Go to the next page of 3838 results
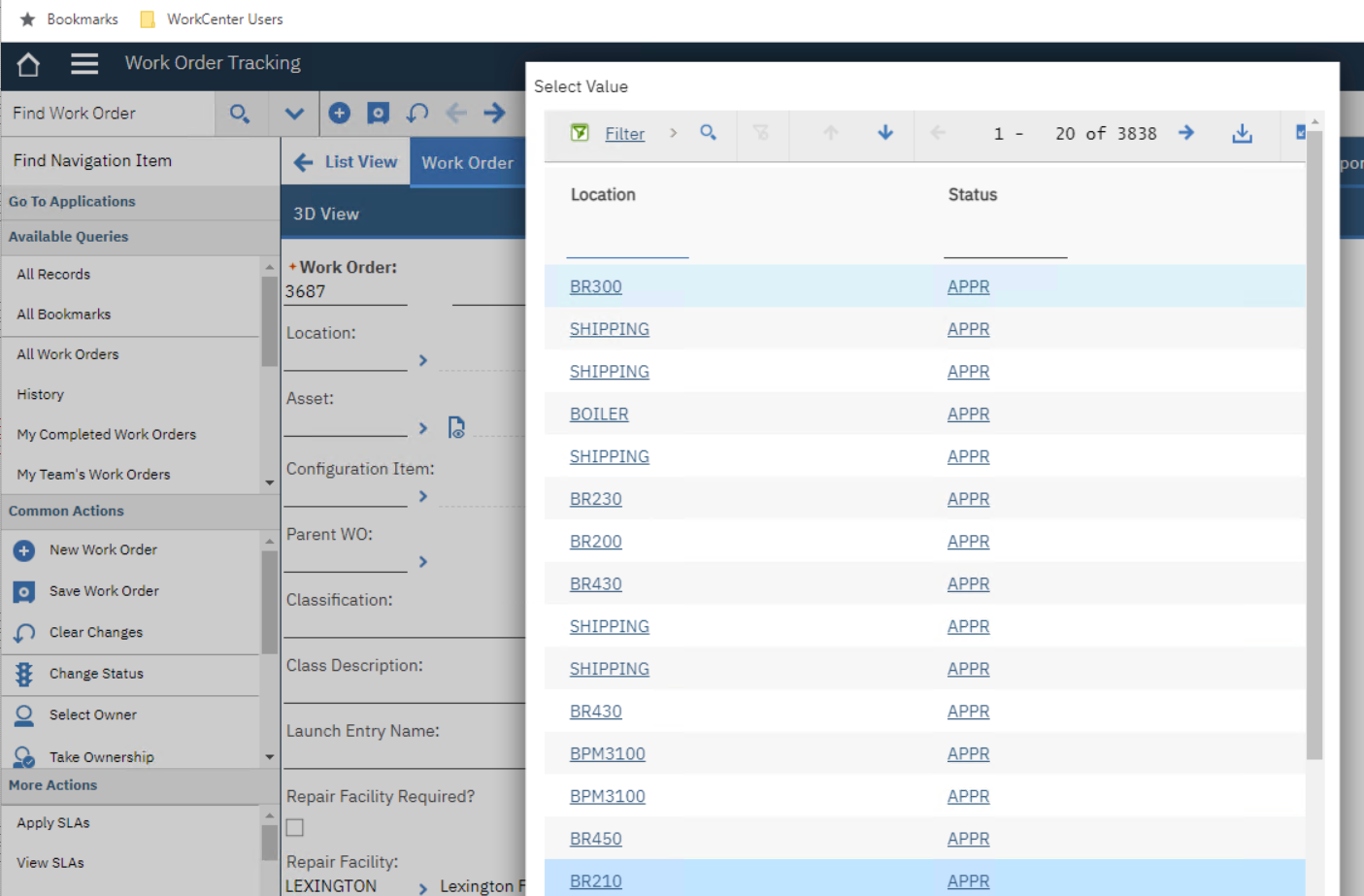Viewport: 1364px width, 896px height. 1186,133
